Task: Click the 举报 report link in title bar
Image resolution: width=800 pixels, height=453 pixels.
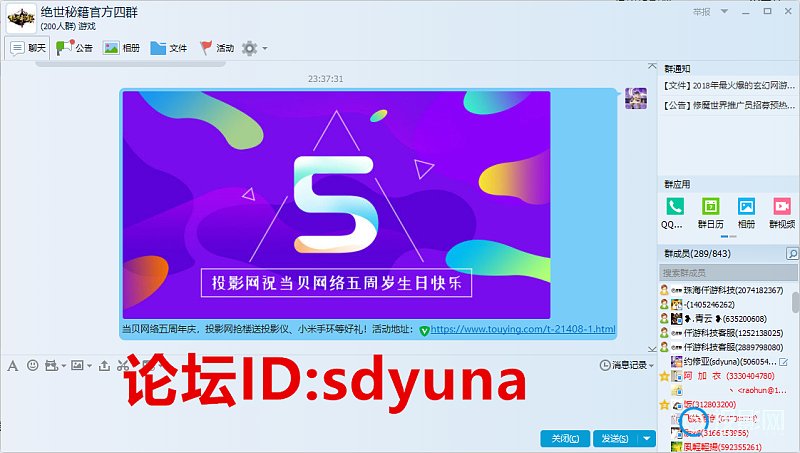Action: click(702, 11)
